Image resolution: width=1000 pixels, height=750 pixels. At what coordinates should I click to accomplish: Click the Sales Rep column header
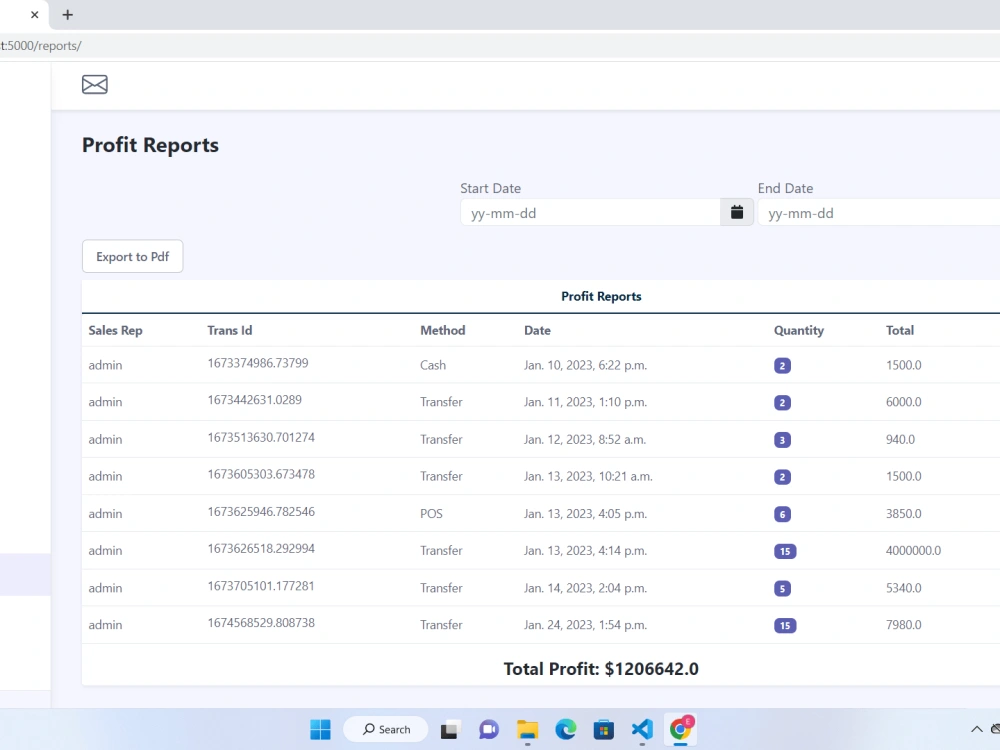[115, 330]
